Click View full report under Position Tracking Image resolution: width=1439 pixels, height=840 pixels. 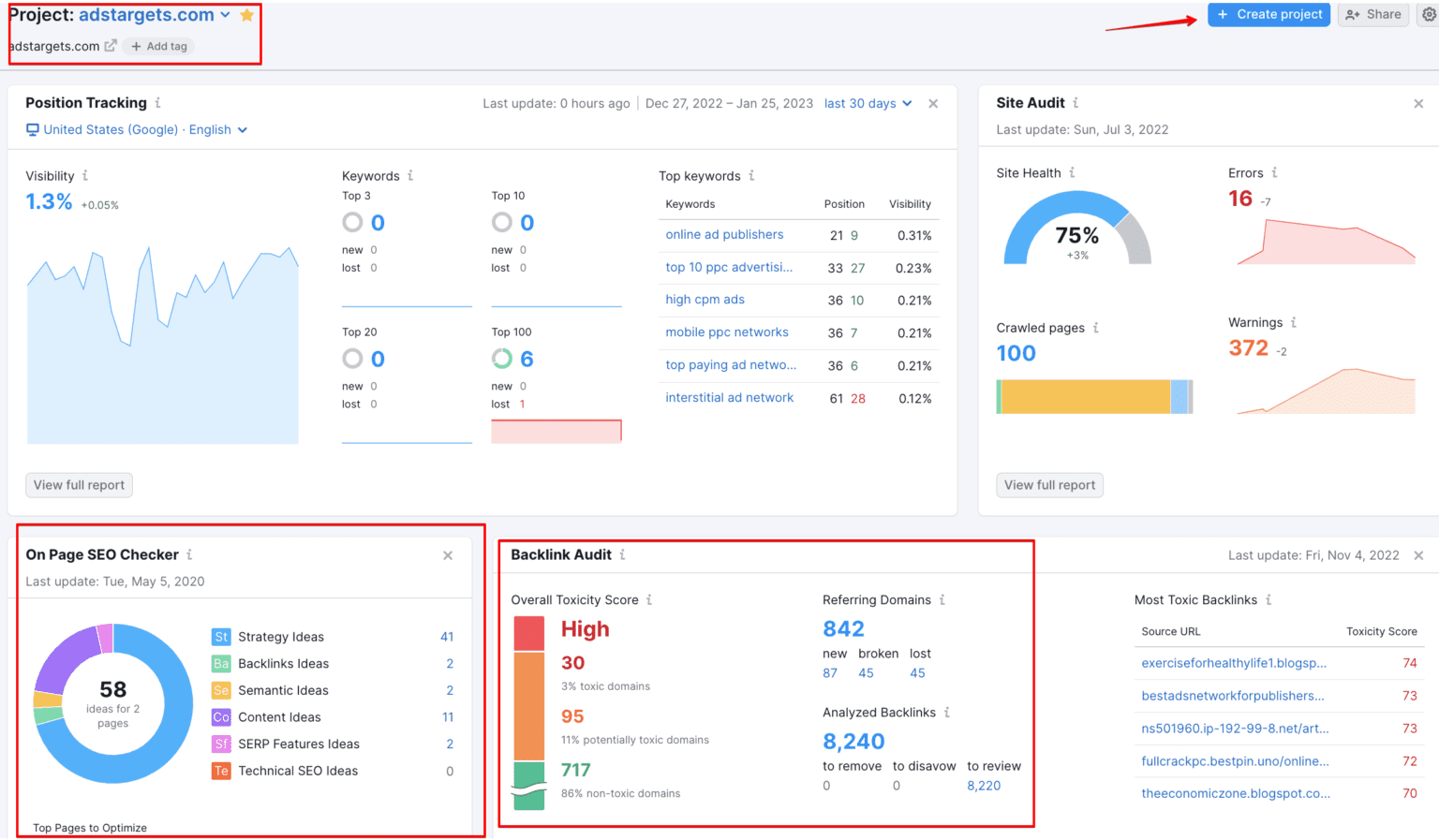79,484
